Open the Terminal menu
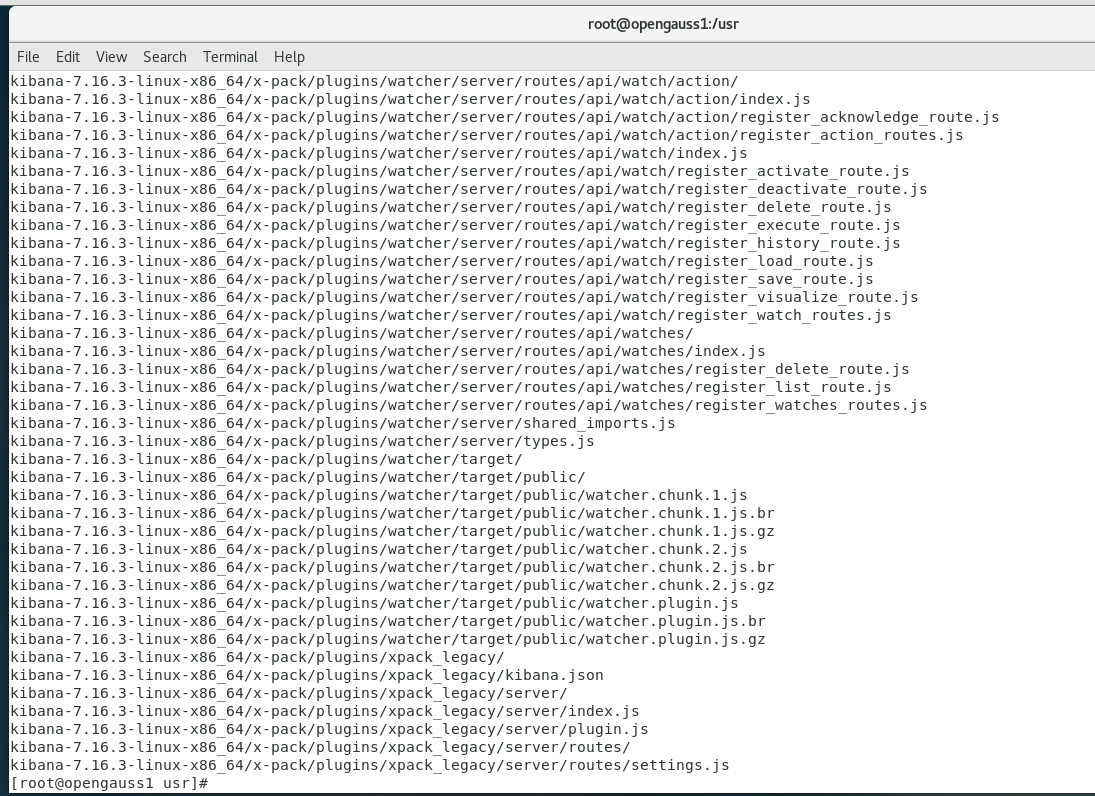1095x796 pixels. [230, 57]
